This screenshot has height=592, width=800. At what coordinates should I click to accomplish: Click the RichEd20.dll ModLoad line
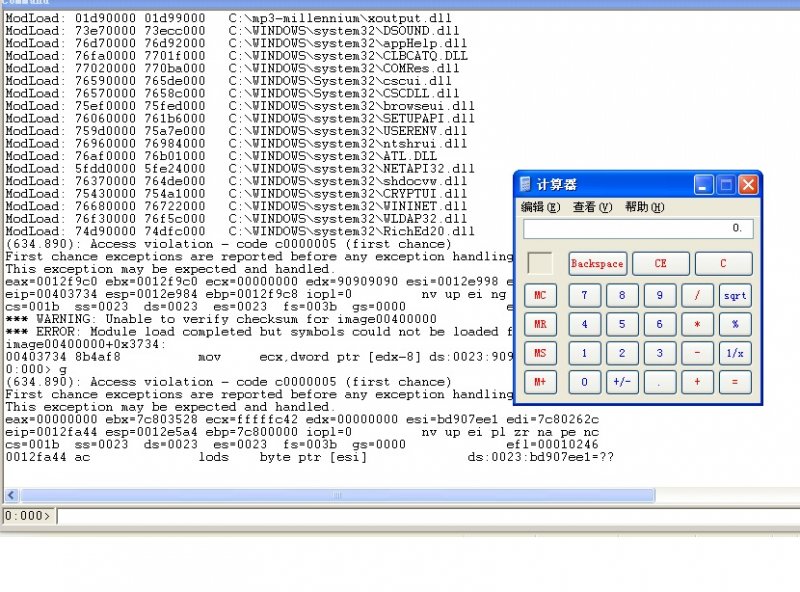point(240,231)
